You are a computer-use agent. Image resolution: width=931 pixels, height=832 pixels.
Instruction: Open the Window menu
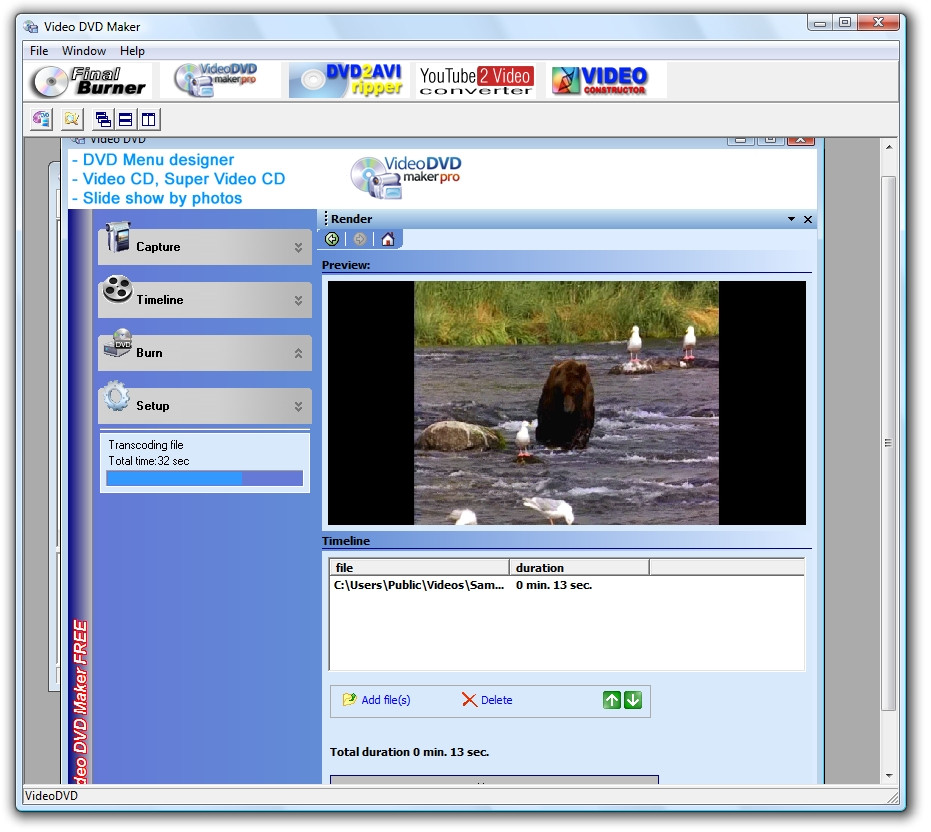click(x=84, y=51)
